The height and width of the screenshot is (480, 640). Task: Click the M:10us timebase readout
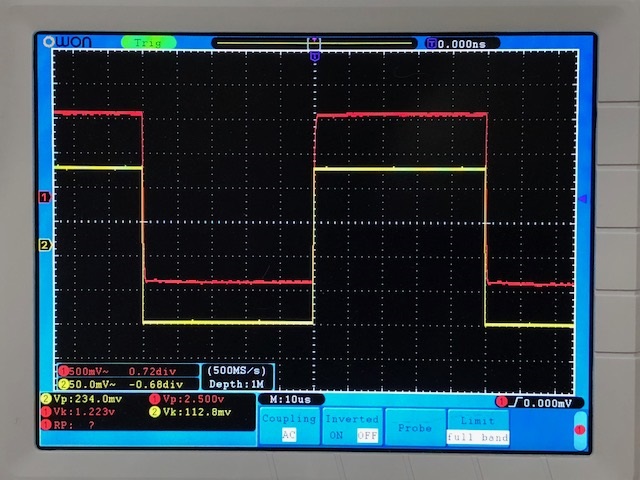(x=290, y=399)
